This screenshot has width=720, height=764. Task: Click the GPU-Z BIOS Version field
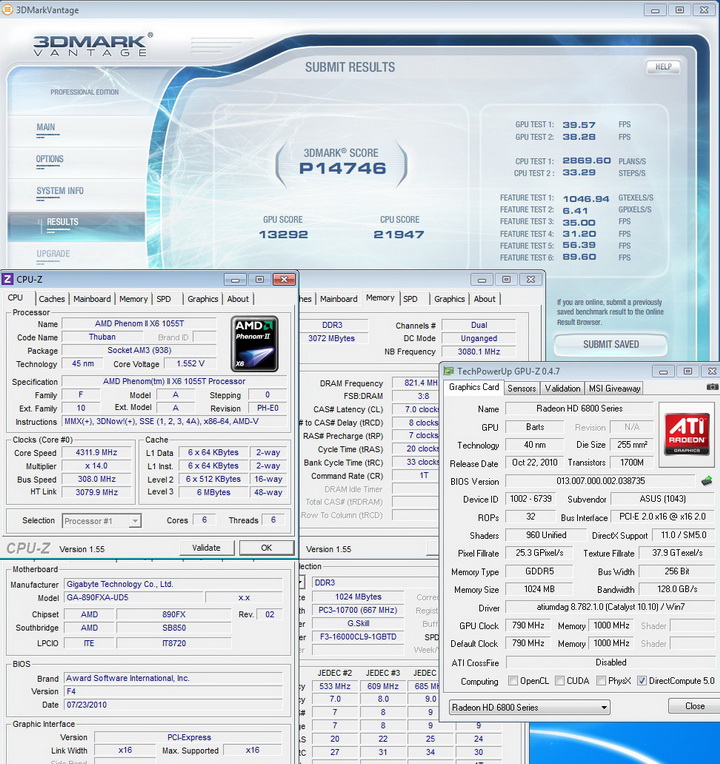[x=601, y=481]
